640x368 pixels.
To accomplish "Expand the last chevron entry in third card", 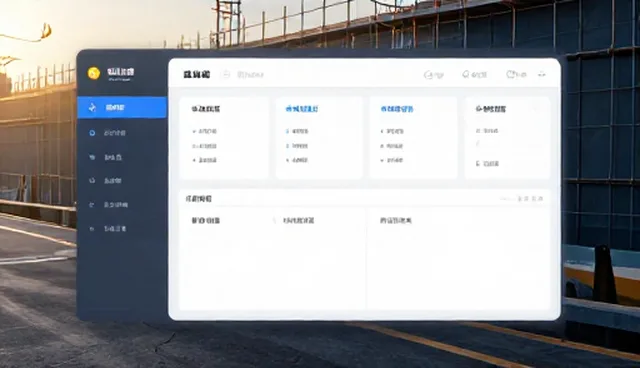I will pyautogui.click(x=392, y=160).
